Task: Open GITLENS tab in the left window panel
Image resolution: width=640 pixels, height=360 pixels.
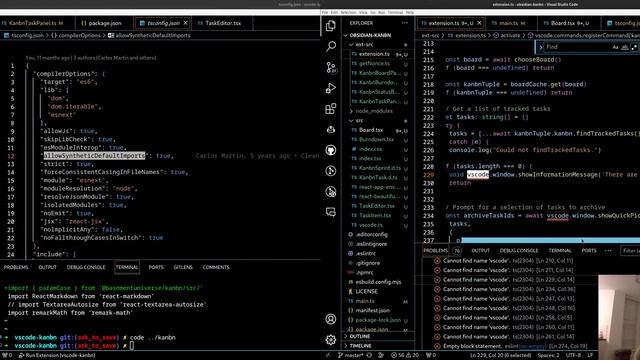Action: (x=183, y=267)
